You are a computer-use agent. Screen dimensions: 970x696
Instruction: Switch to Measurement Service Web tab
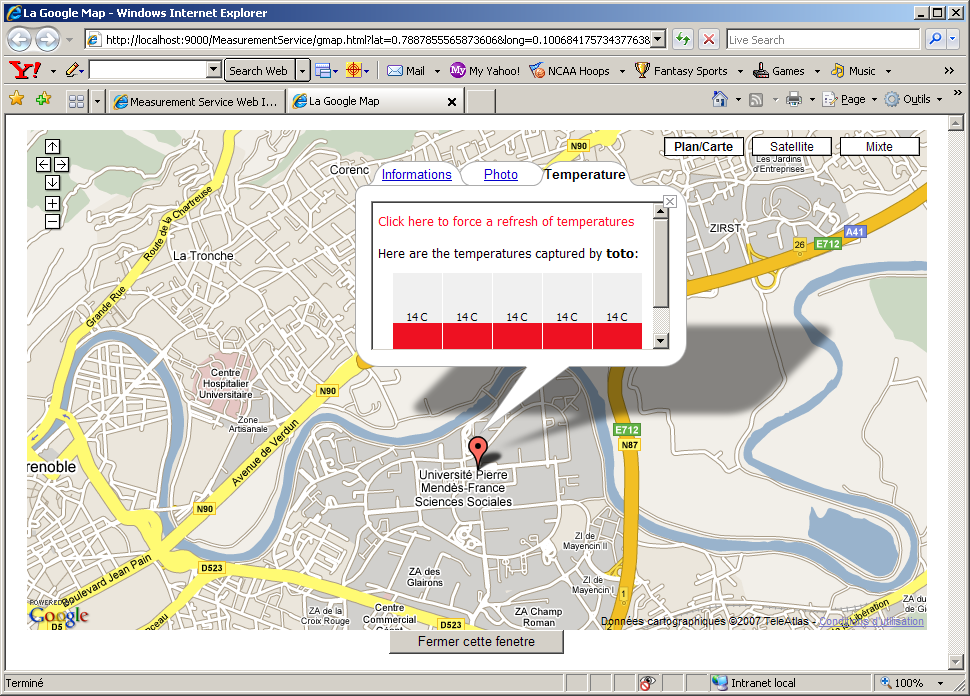[x=195, y=101]
